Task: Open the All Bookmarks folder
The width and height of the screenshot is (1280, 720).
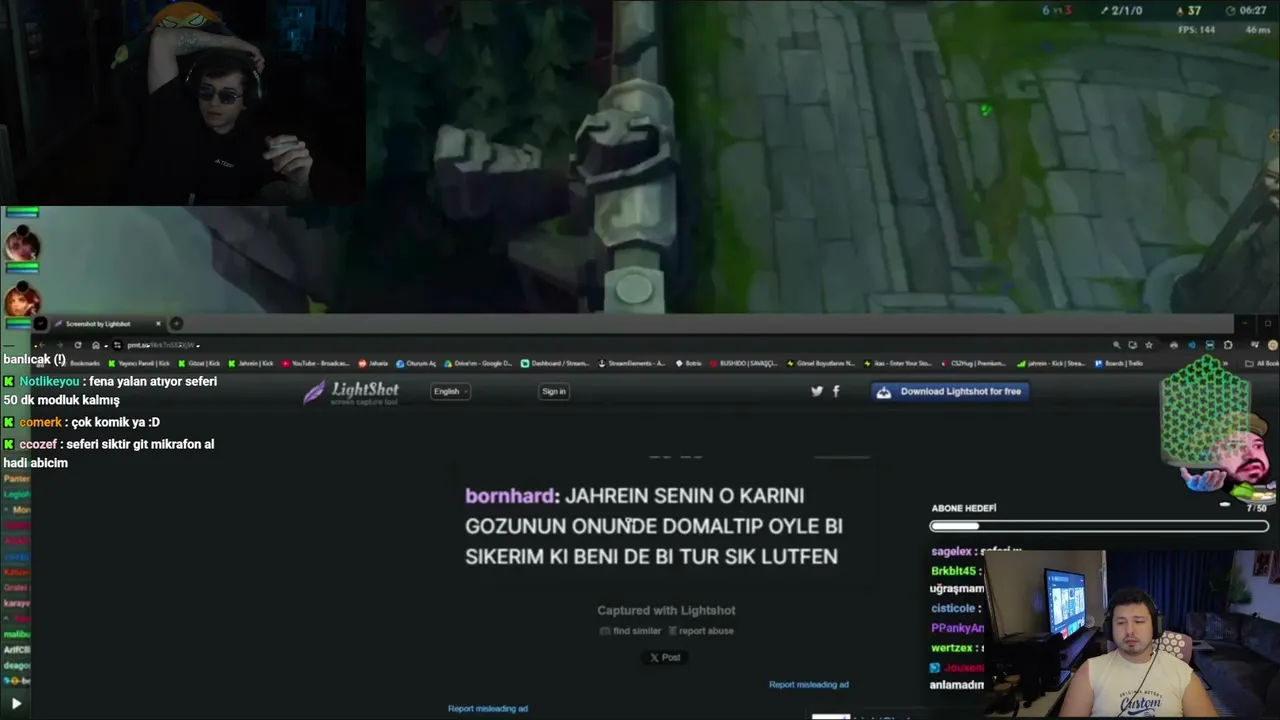Action: point(1261,363)
